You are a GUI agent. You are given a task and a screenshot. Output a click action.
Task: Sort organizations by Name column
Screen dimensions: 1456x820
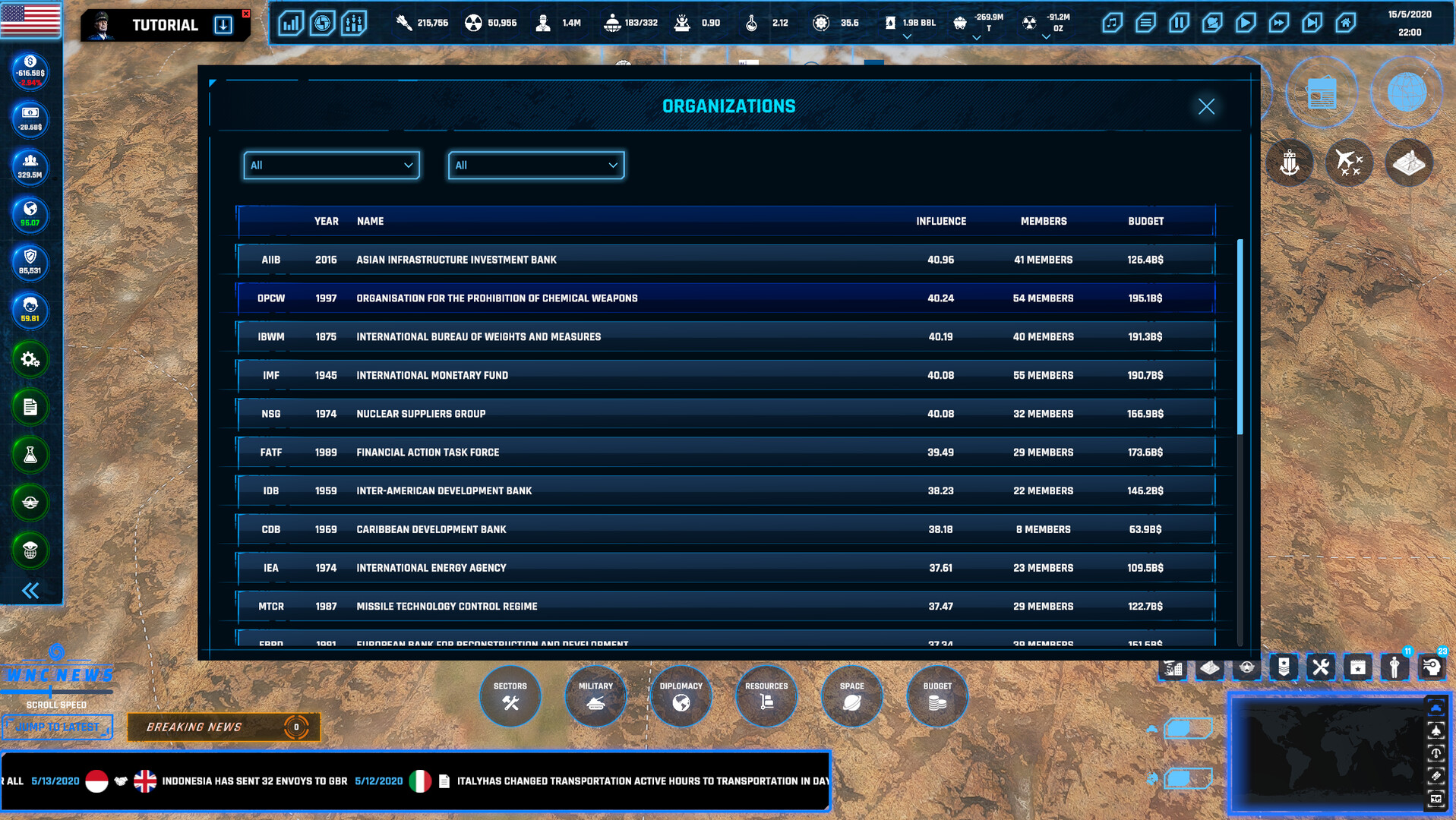[x=370, y=221]
